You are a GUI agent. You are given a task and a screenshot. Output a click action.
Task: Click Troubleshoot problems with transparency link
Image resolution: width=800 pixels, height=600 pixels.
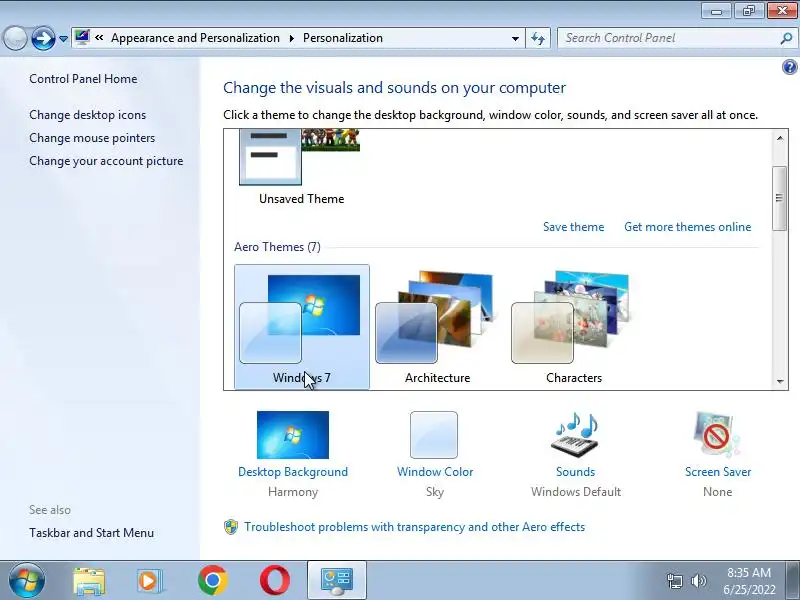point(414,527)
